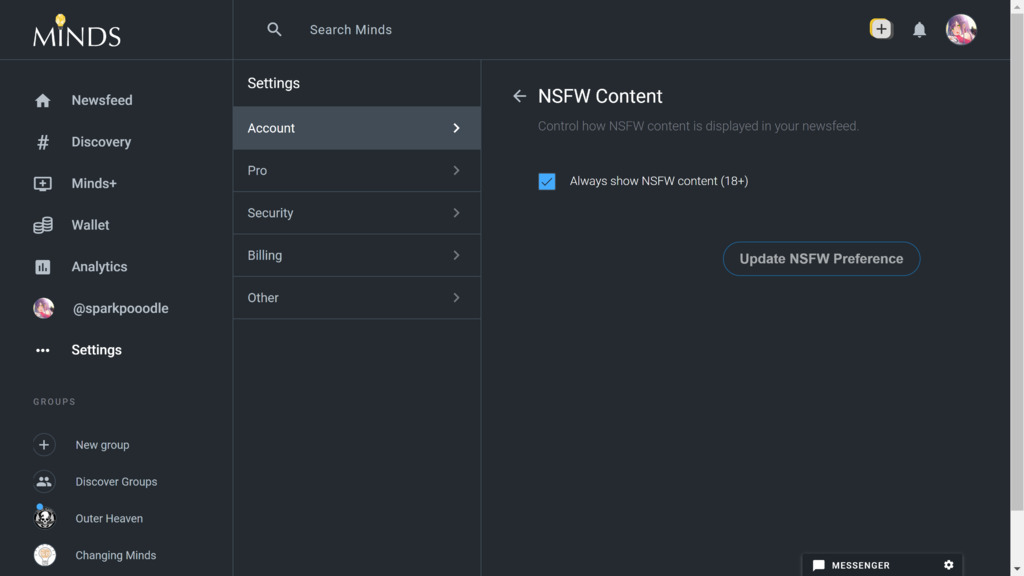Select Settings in sidebar

point(97,350)
